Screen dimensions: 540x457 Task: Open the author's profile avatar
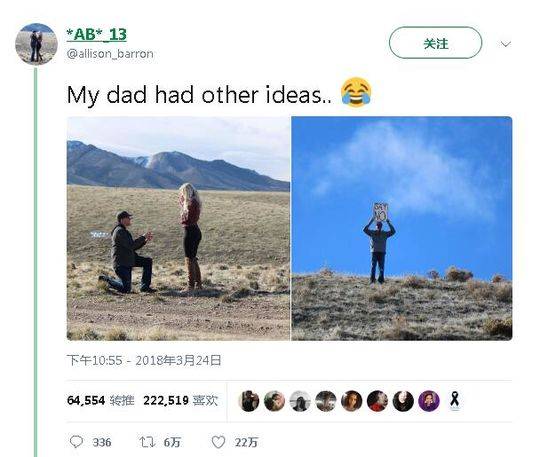(36, 44)
